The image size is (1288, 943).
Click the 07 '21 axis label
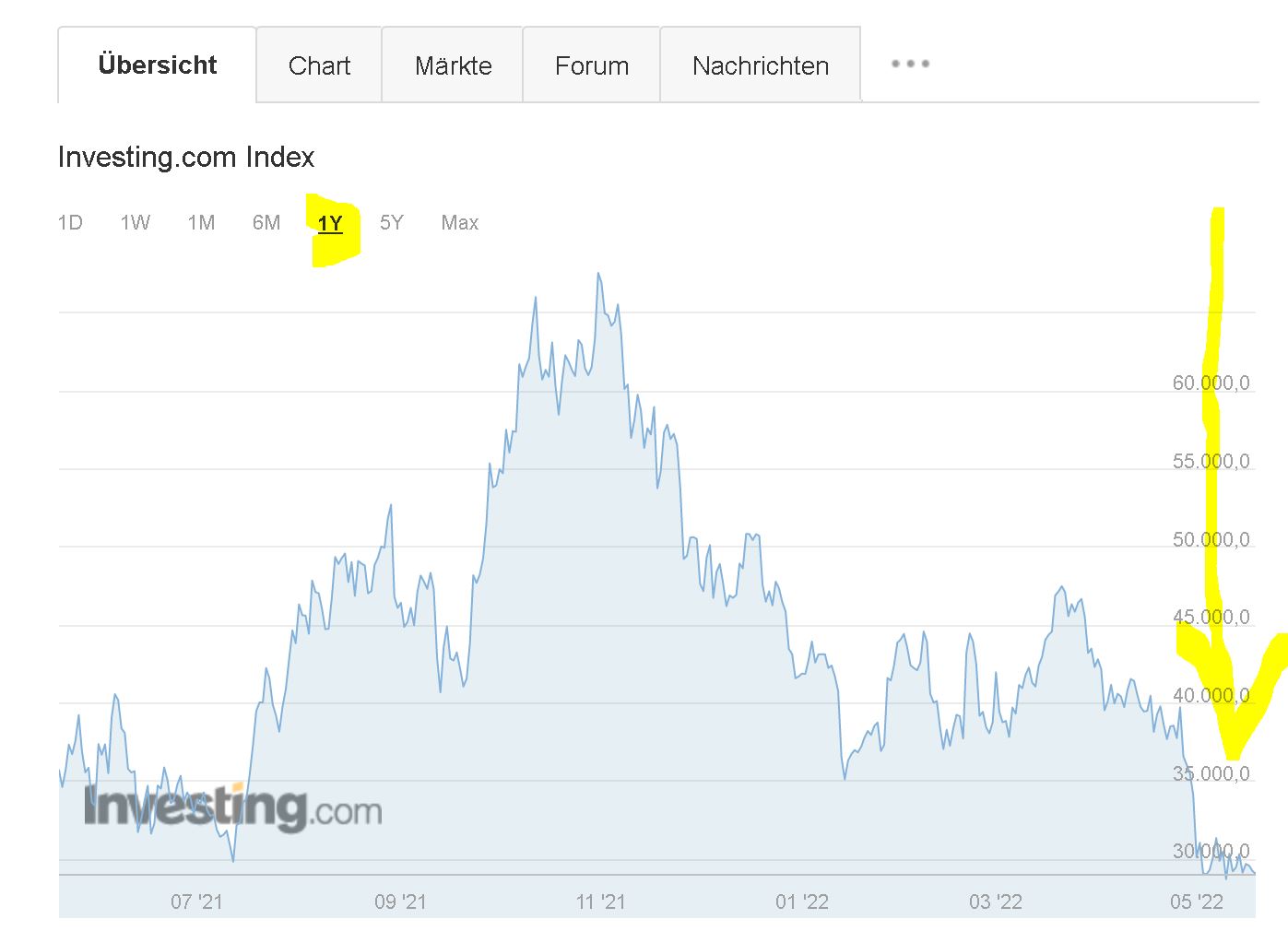click(196, 902)
